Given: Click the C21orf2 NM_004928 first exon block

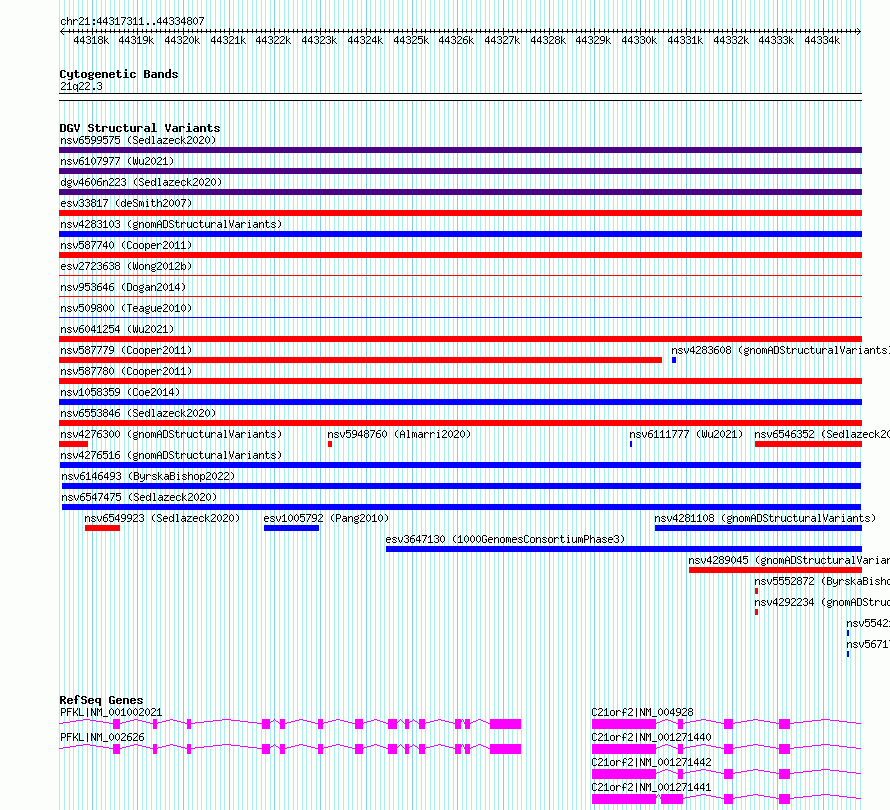Looking at the screenshot, I should click(x=624, y=724).
